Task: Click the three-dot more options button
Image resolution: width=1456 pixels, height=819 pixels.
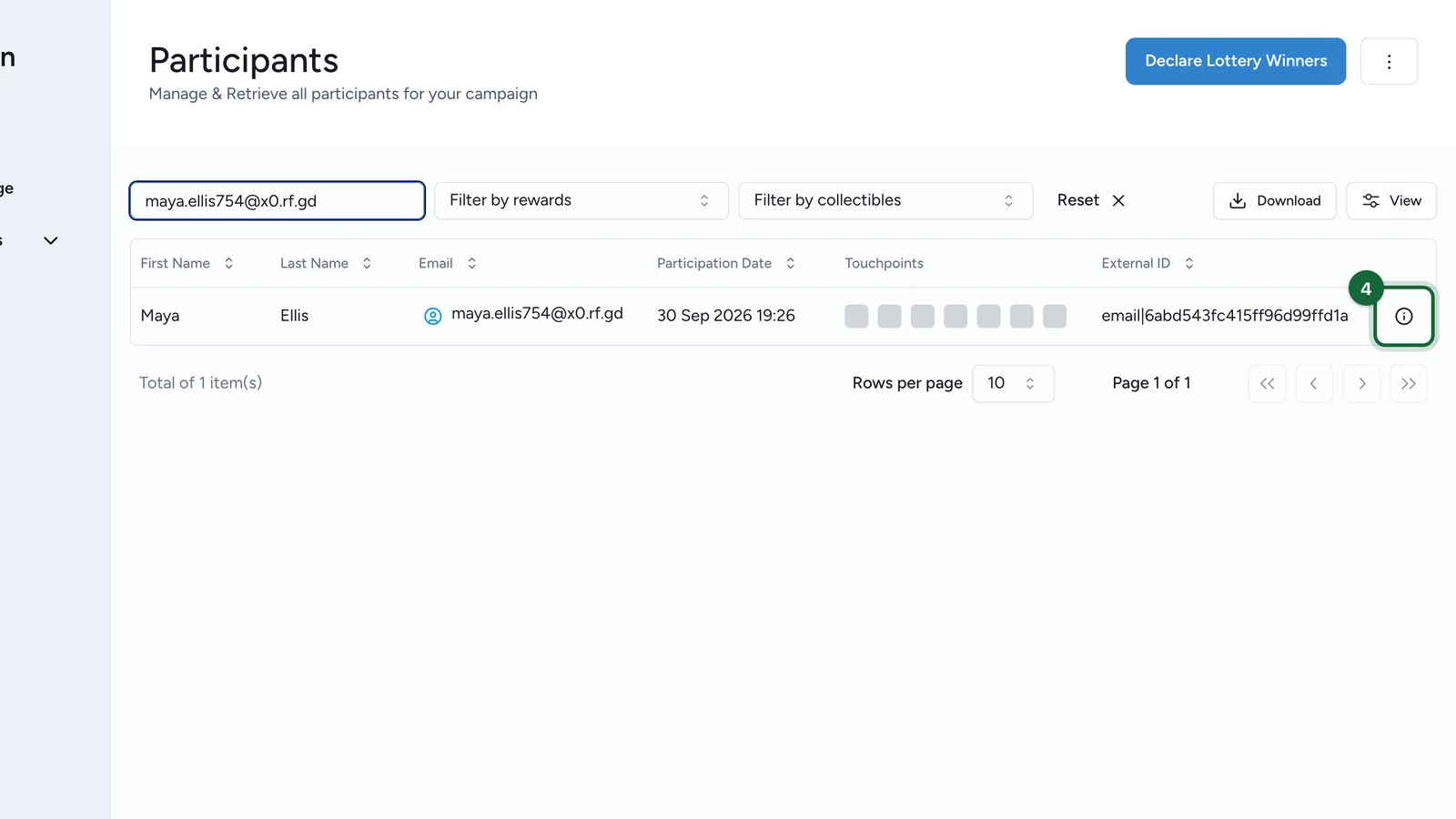Action: tap(1389, 61)
